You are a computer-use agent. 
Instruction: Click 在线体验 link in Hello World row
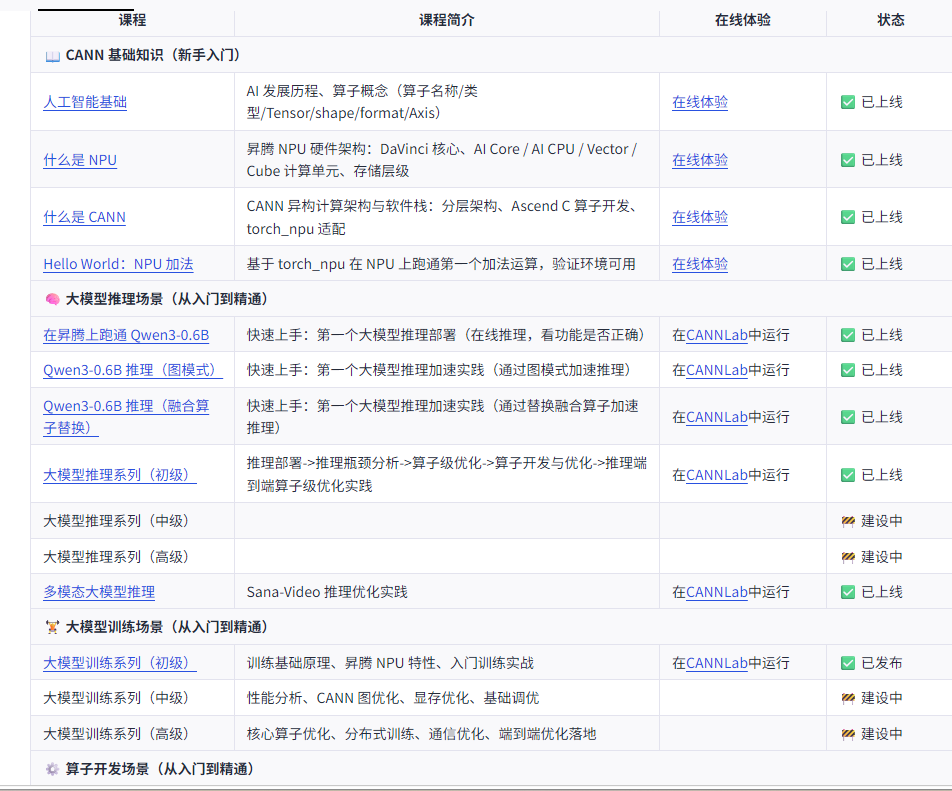point(700,264)
